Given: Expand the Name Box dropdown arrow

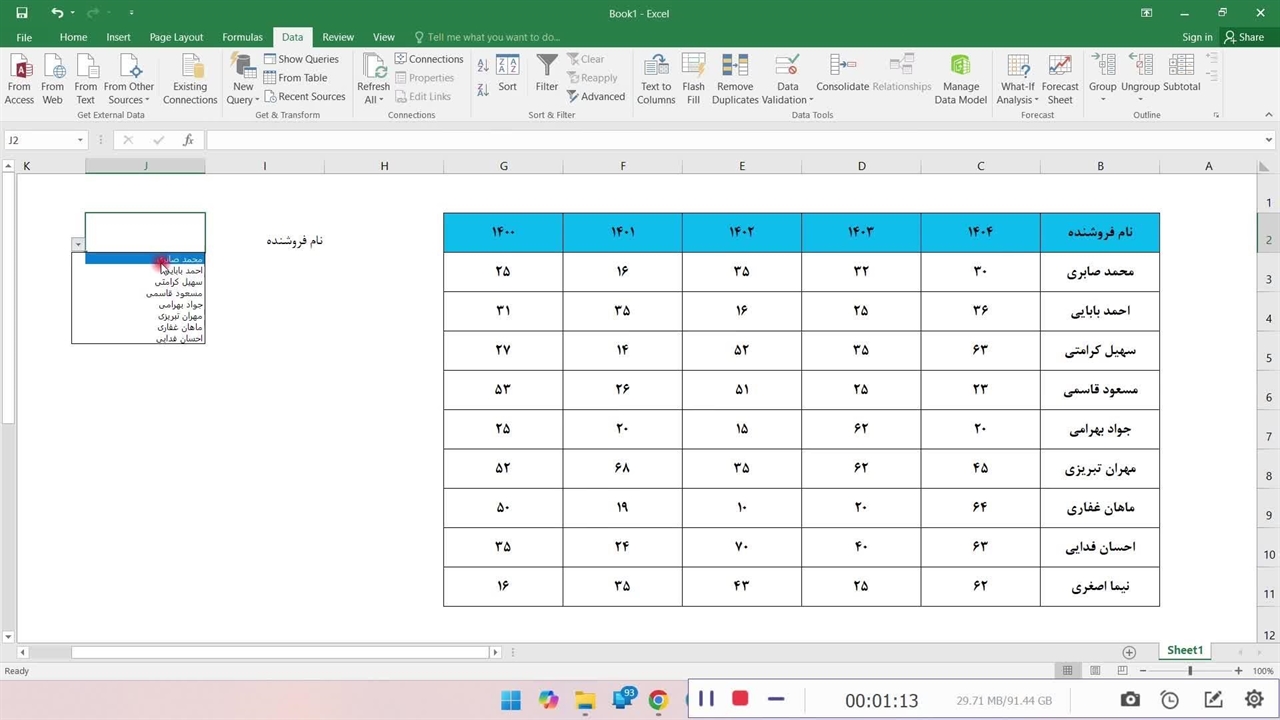Looking at the screenshot, I should point(80,141).
